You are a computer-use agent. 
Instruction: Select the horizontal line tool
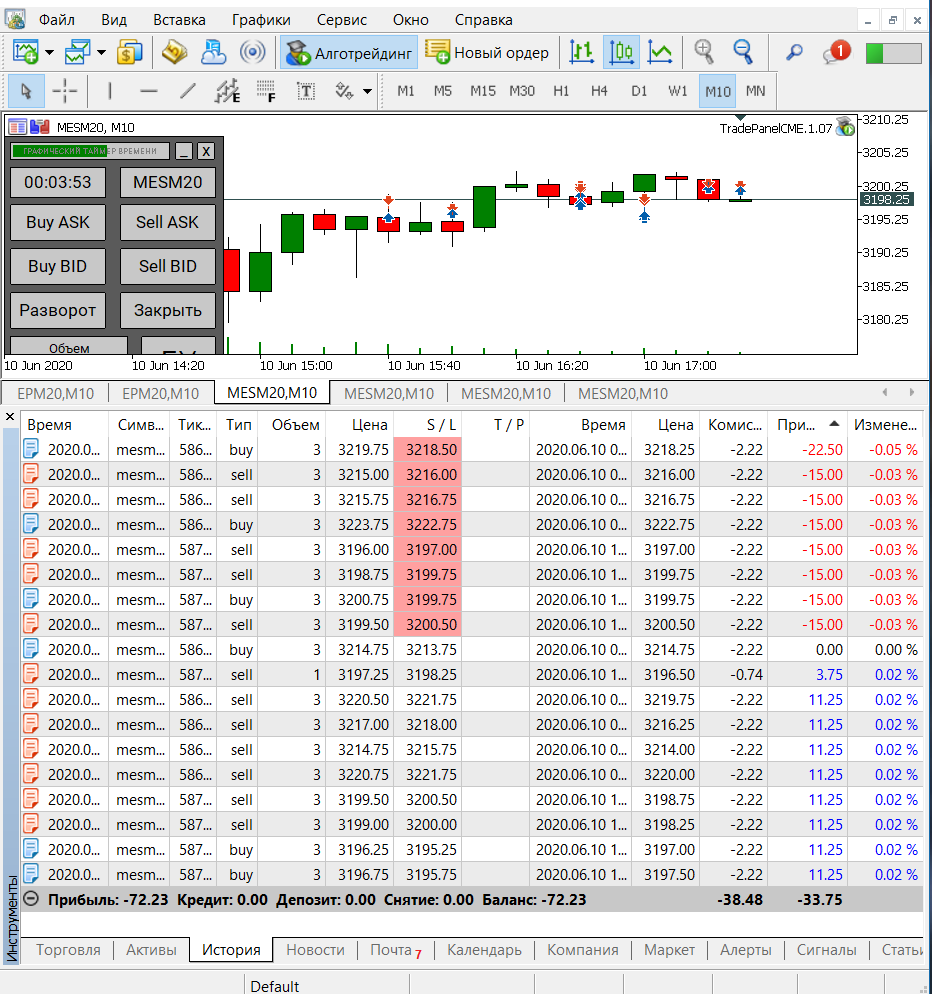tap(148, 91)
